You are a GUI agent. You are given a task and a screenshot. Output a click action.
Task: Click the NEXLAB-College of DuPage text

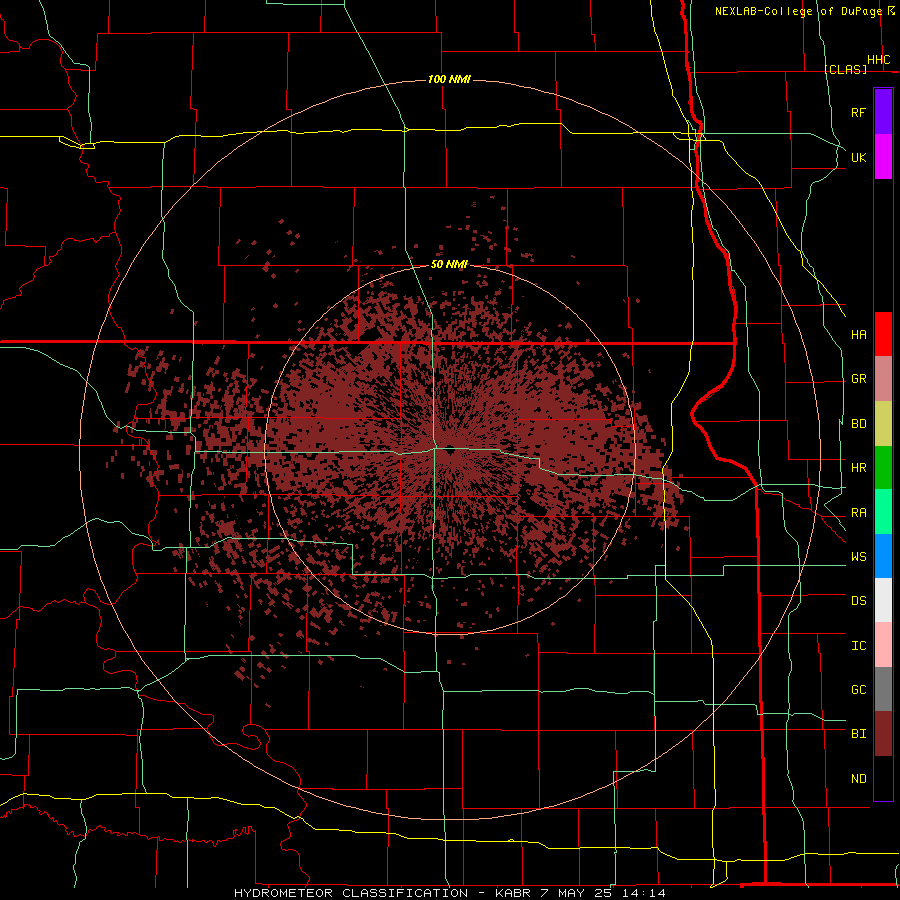coord(798,11)
